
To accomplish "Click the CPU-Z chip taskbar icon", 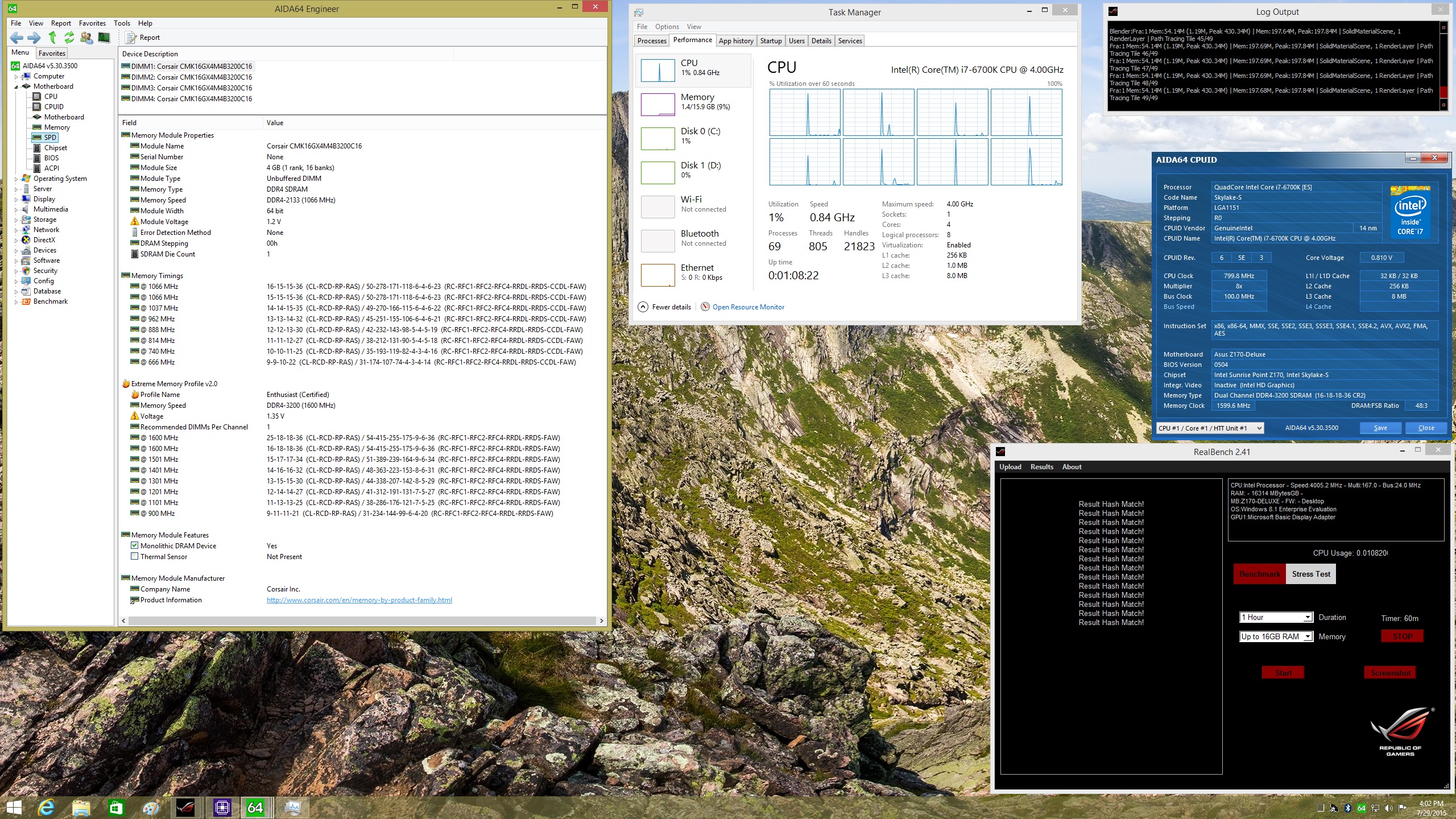I will 222,807.
